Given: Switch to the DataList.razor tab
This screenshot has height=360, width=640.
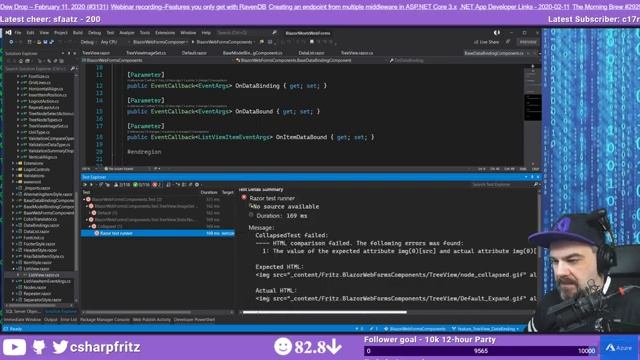Looking at the screenshot, I should (x=311, y=53).
